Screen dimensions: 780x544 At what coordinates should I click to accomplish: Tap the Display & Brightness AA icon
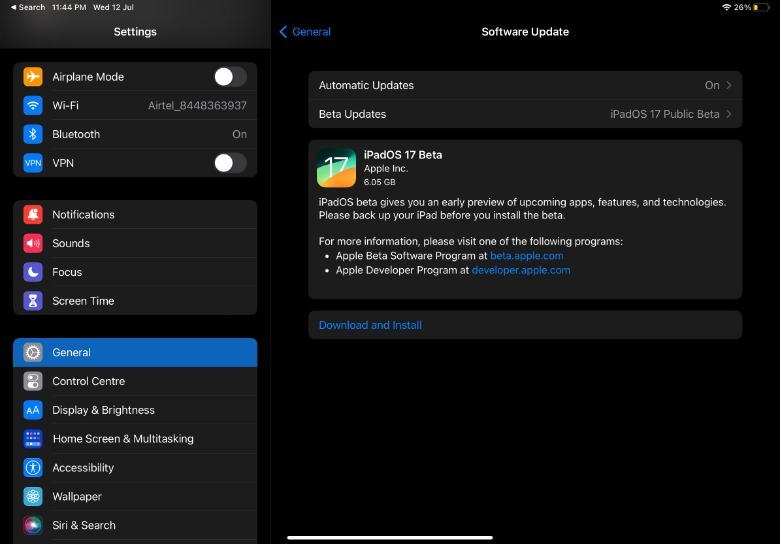(33, 410)
